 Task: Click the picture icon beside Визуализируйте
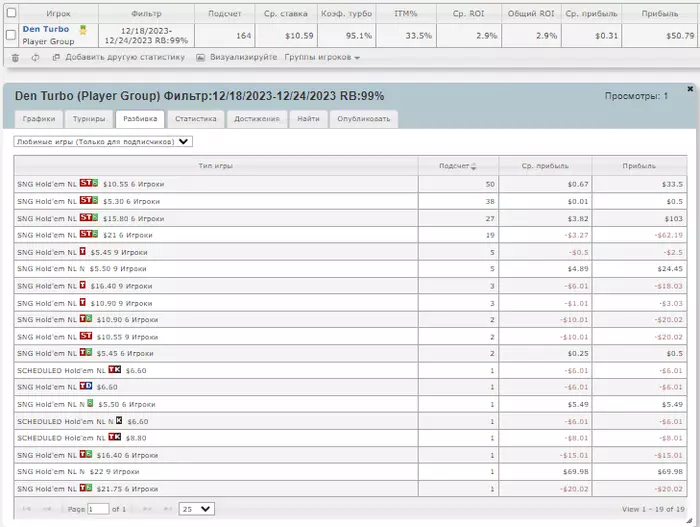[x=200, y=57]
